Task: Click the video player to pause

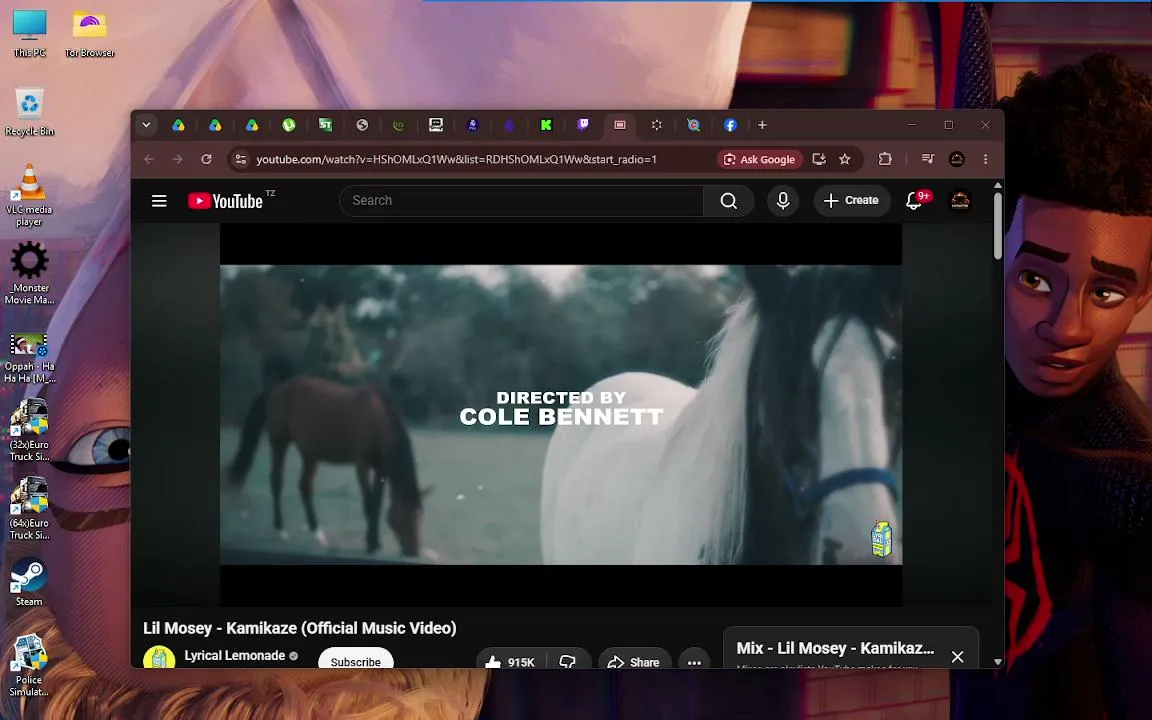Action: [561, 415]
